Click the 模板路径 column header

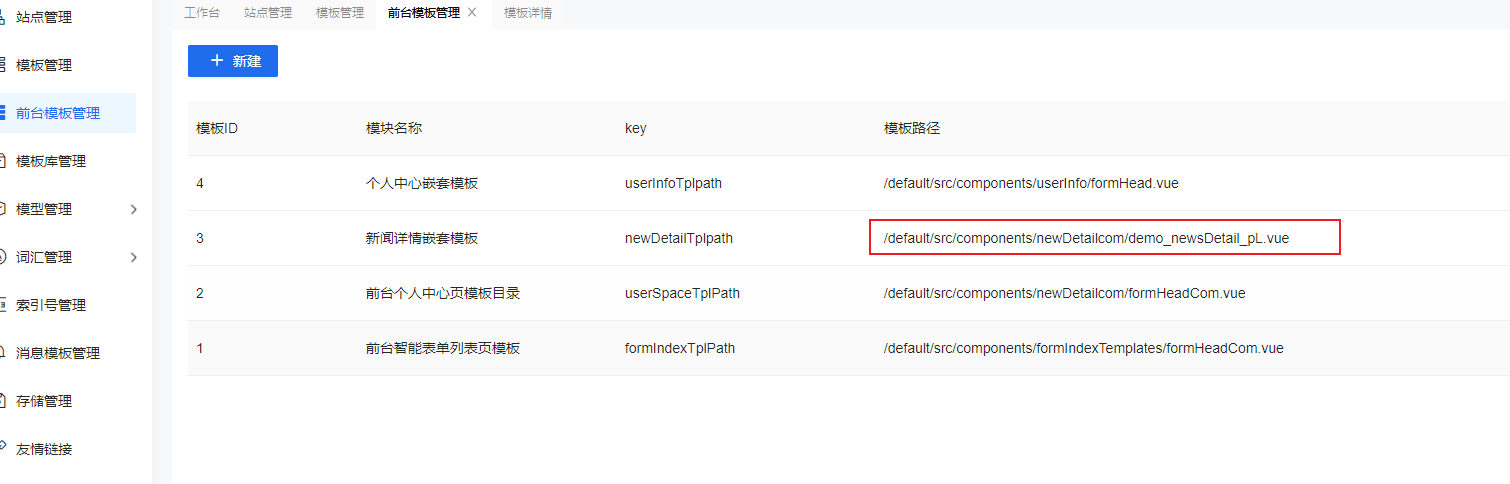click(912, 128)
